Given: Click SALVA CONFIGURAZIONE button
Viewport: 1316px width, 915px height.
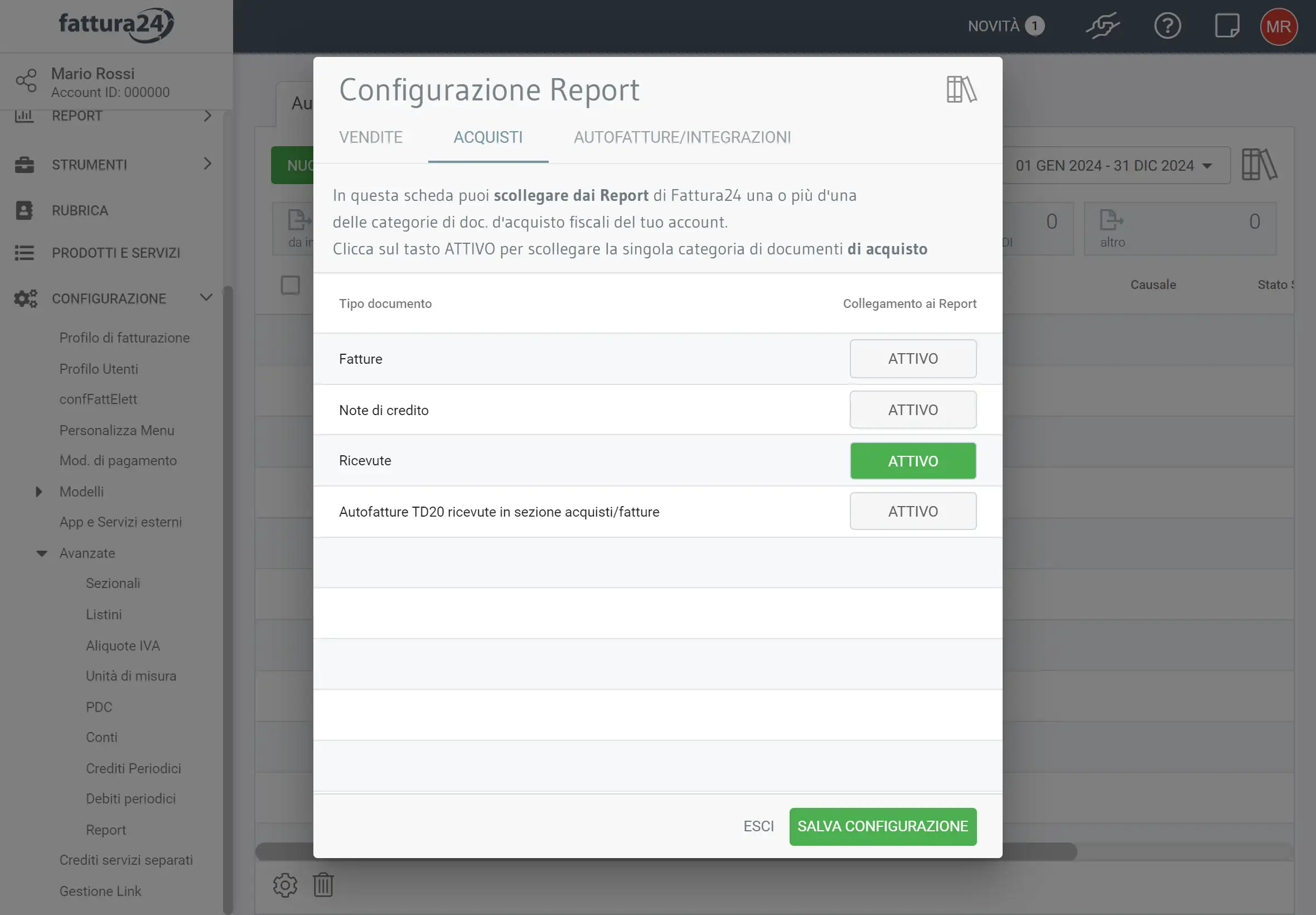Looking at the screenshot, I should coord(883,827).
